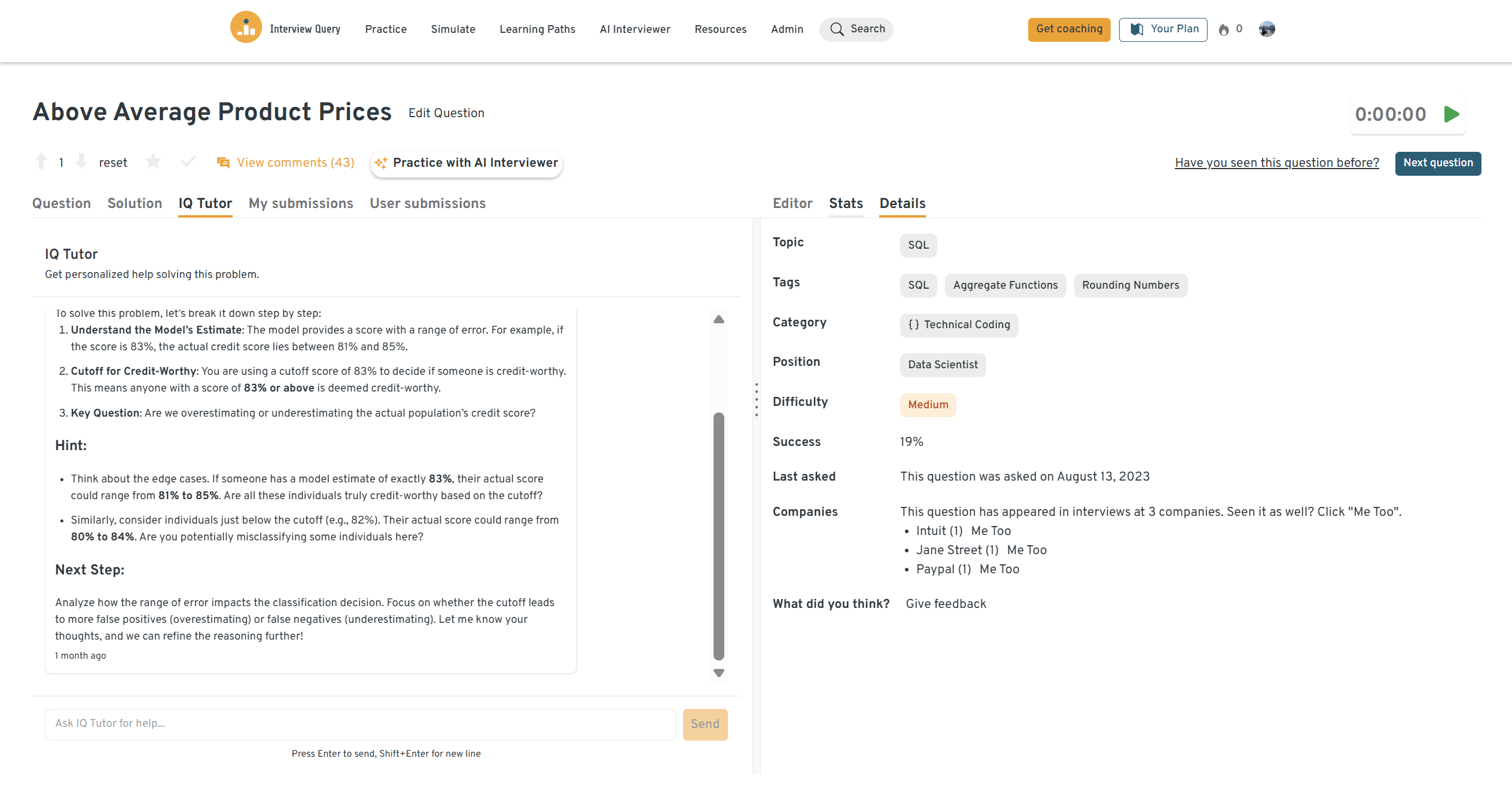Open the Practice nav menu
The height and width of the screenshot is (792, 1512).
(386, 29)
